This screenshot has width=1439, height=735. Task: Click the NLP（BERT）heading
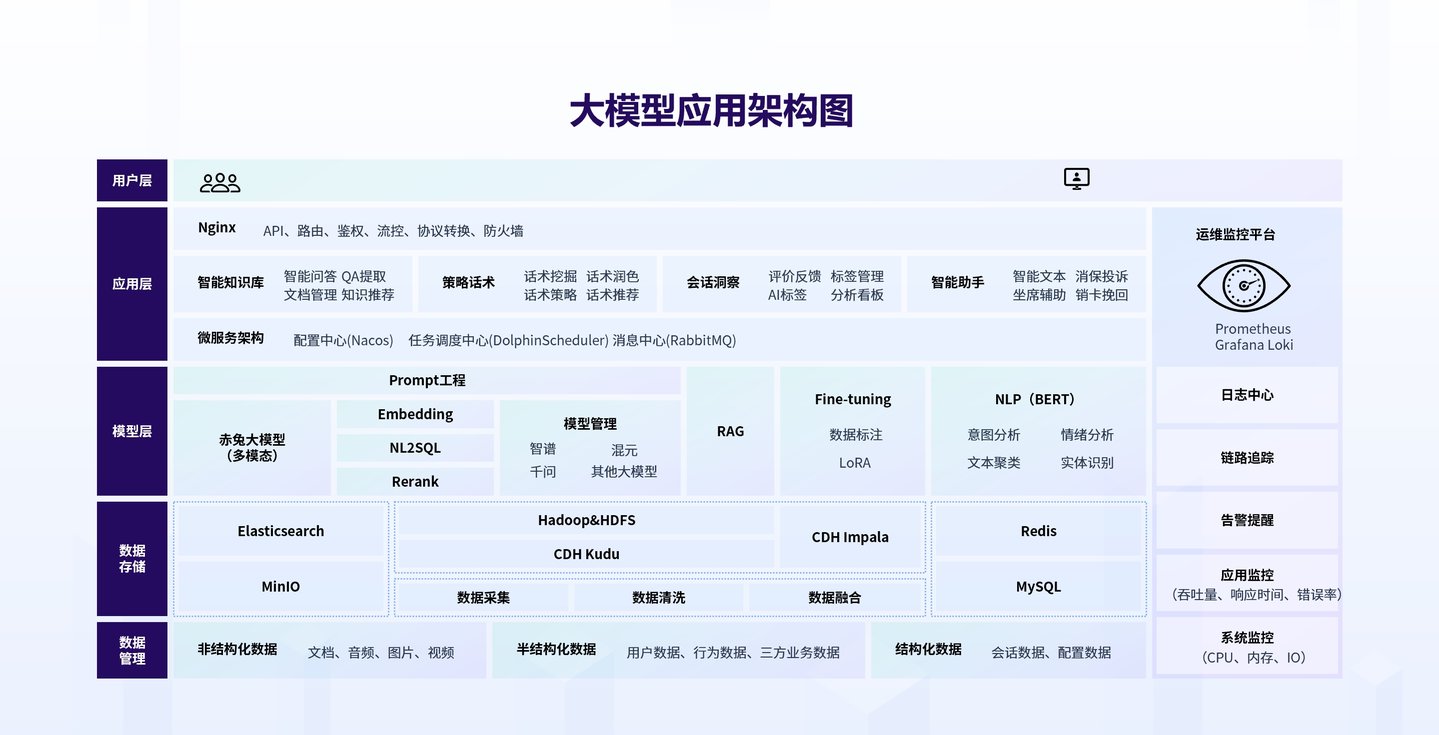click(1038, 399)
